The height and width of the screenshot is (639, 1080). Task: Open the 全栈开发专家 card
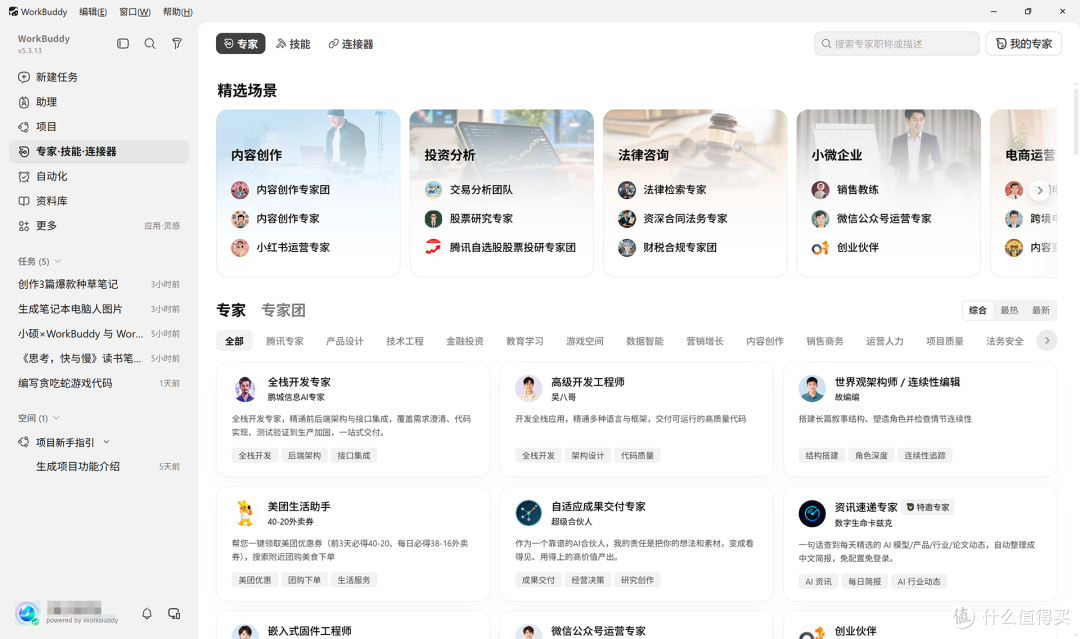coord(353,419)
